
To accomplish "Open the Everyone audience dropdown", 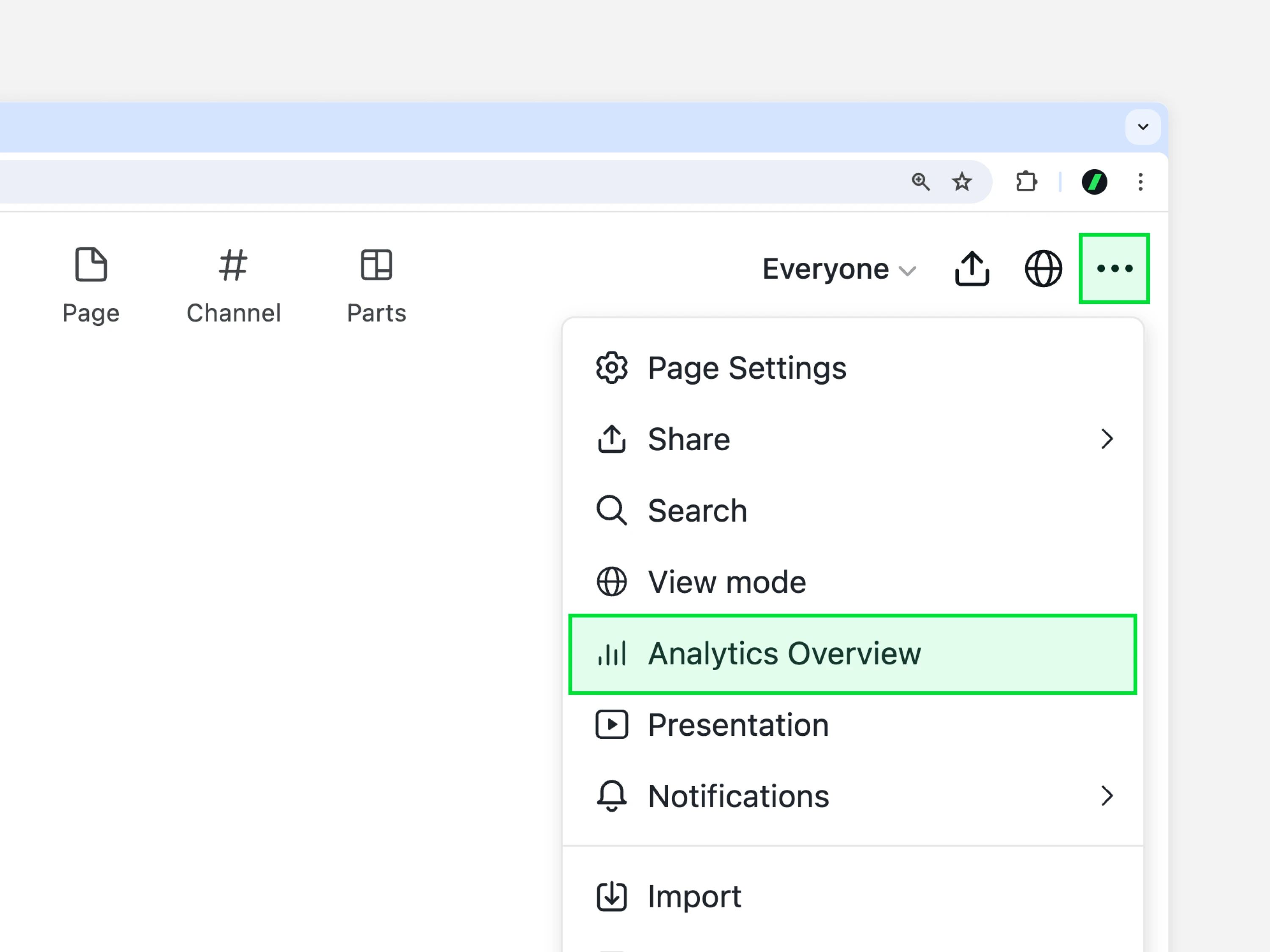I will pos(839,269).
